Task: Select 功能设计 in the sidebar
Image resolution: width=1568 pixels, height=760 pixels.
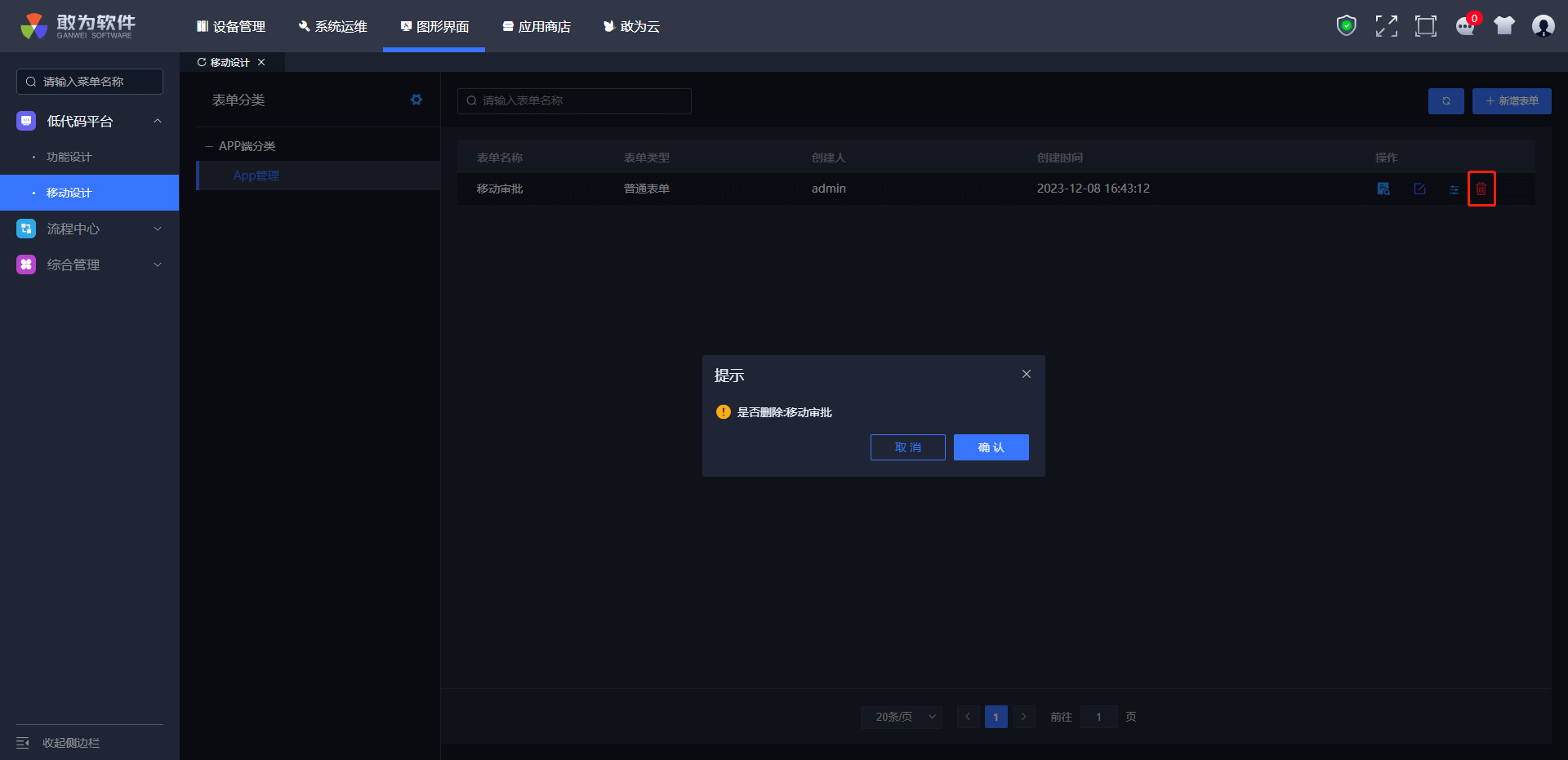Action: pyautogui.click(x=69, y=157)
